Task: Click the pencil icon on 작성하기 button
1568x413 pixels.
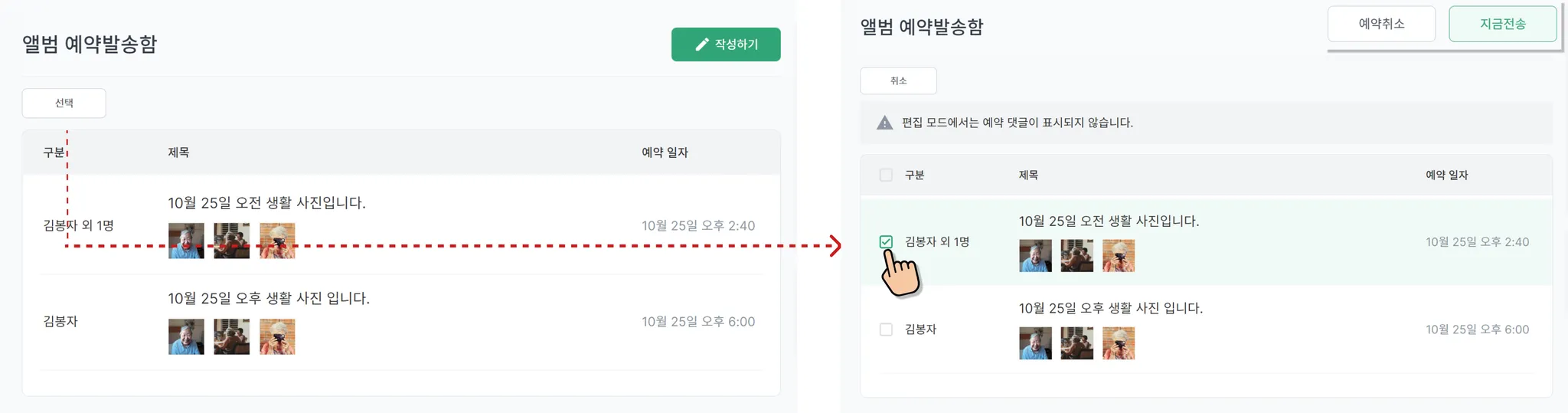Action: pyautogui.click(x=701, y=44)
